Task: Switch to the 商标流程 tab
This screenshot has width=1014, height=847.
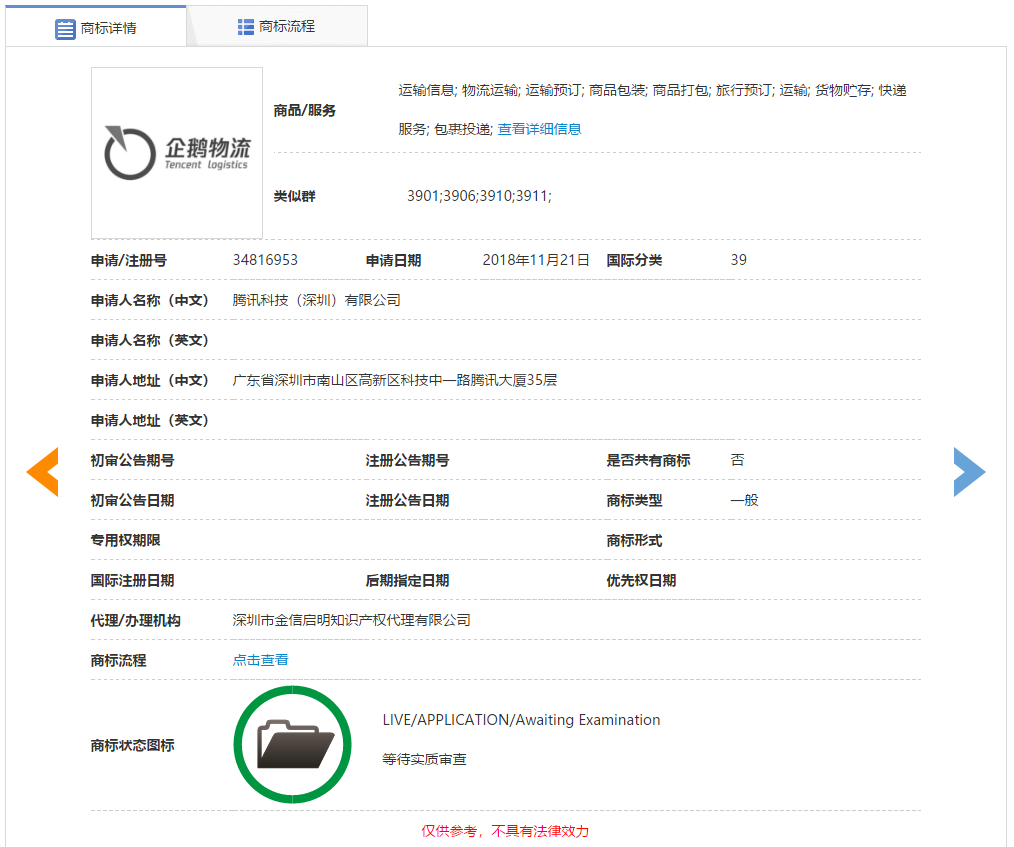Action: [x=277, y=27]
